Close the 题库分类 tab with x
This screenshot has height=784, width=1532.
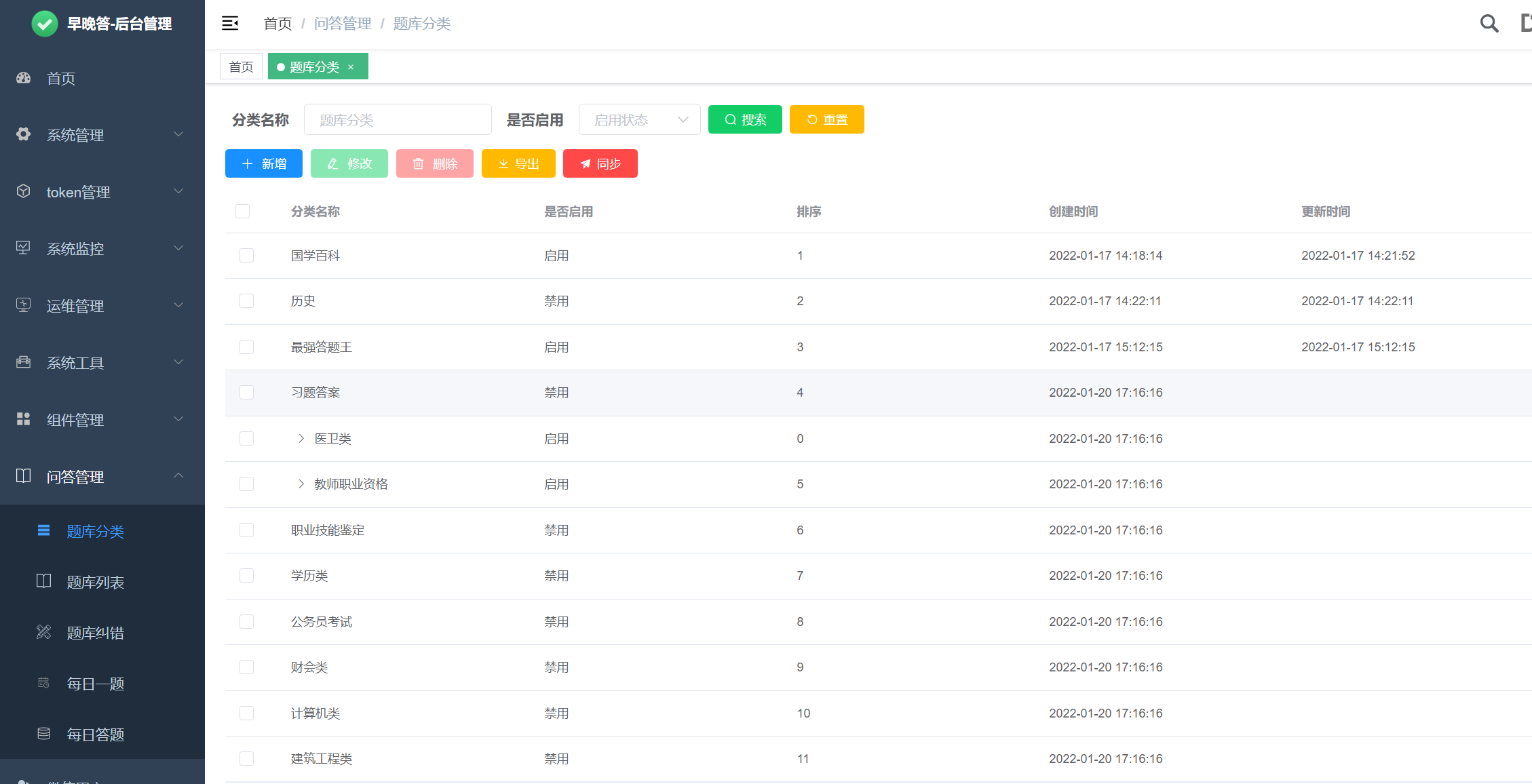coord(351,67)
